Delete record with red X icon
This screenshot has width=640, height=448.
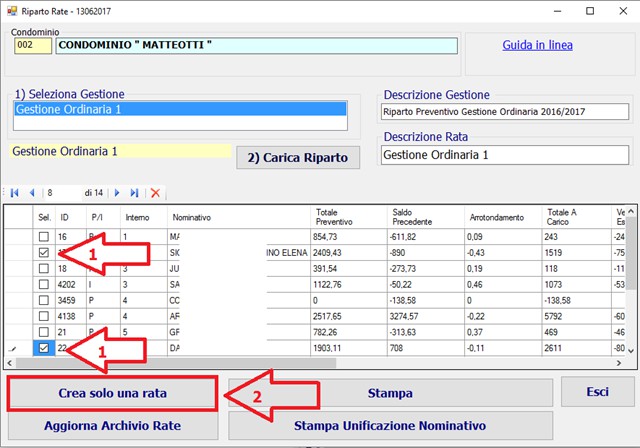click(x=156, y=193)
